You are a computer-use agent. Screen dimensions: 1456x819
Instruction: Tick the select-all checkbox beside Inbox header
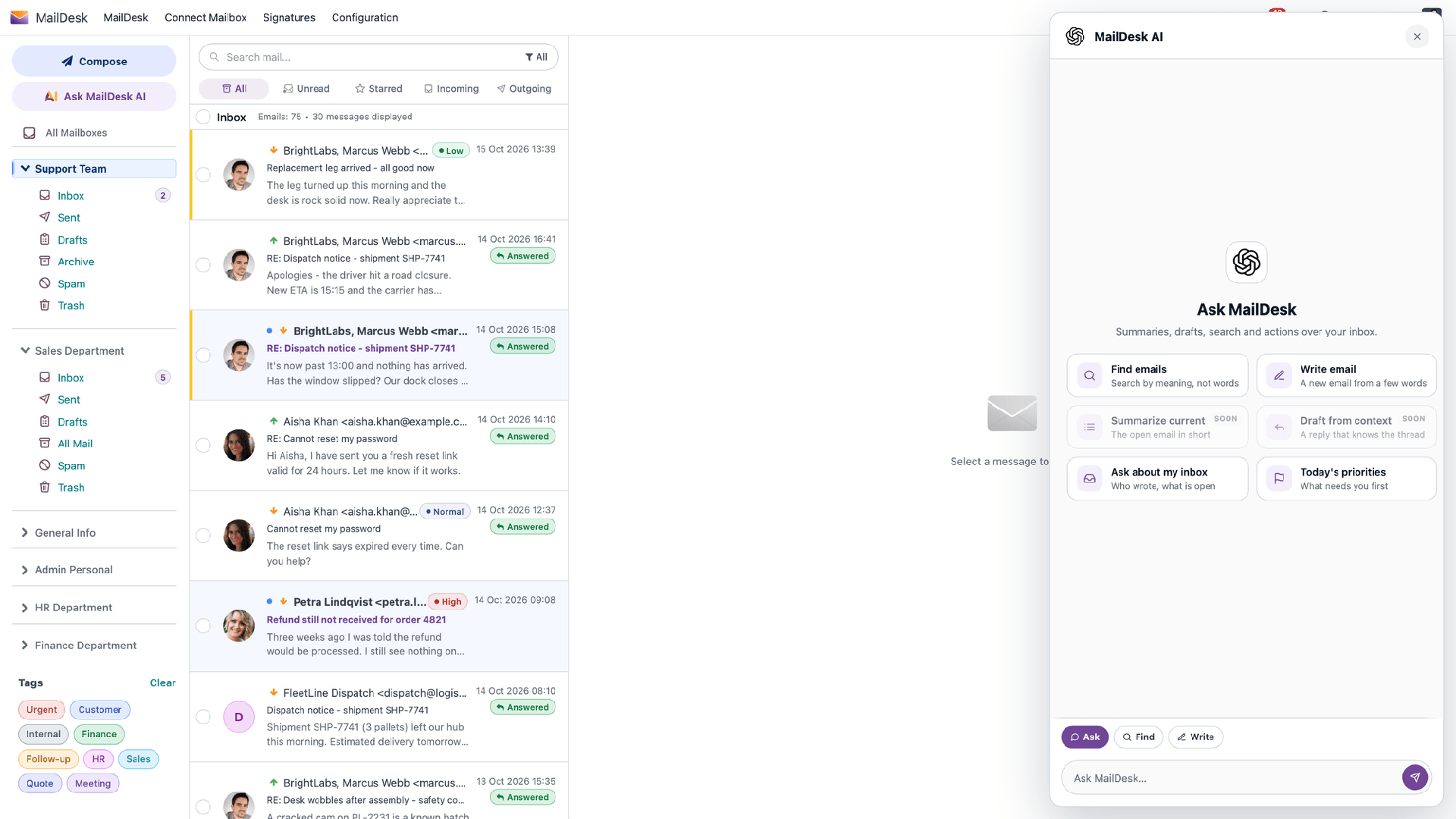coord(203,117)
